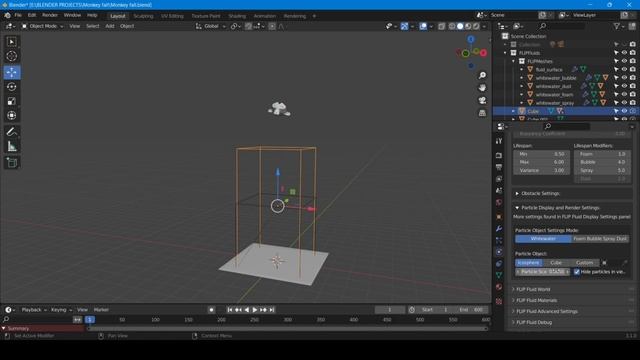Click the current frame number field
Image resolution: width=640 pixels, height=360 pixels.
390,310
